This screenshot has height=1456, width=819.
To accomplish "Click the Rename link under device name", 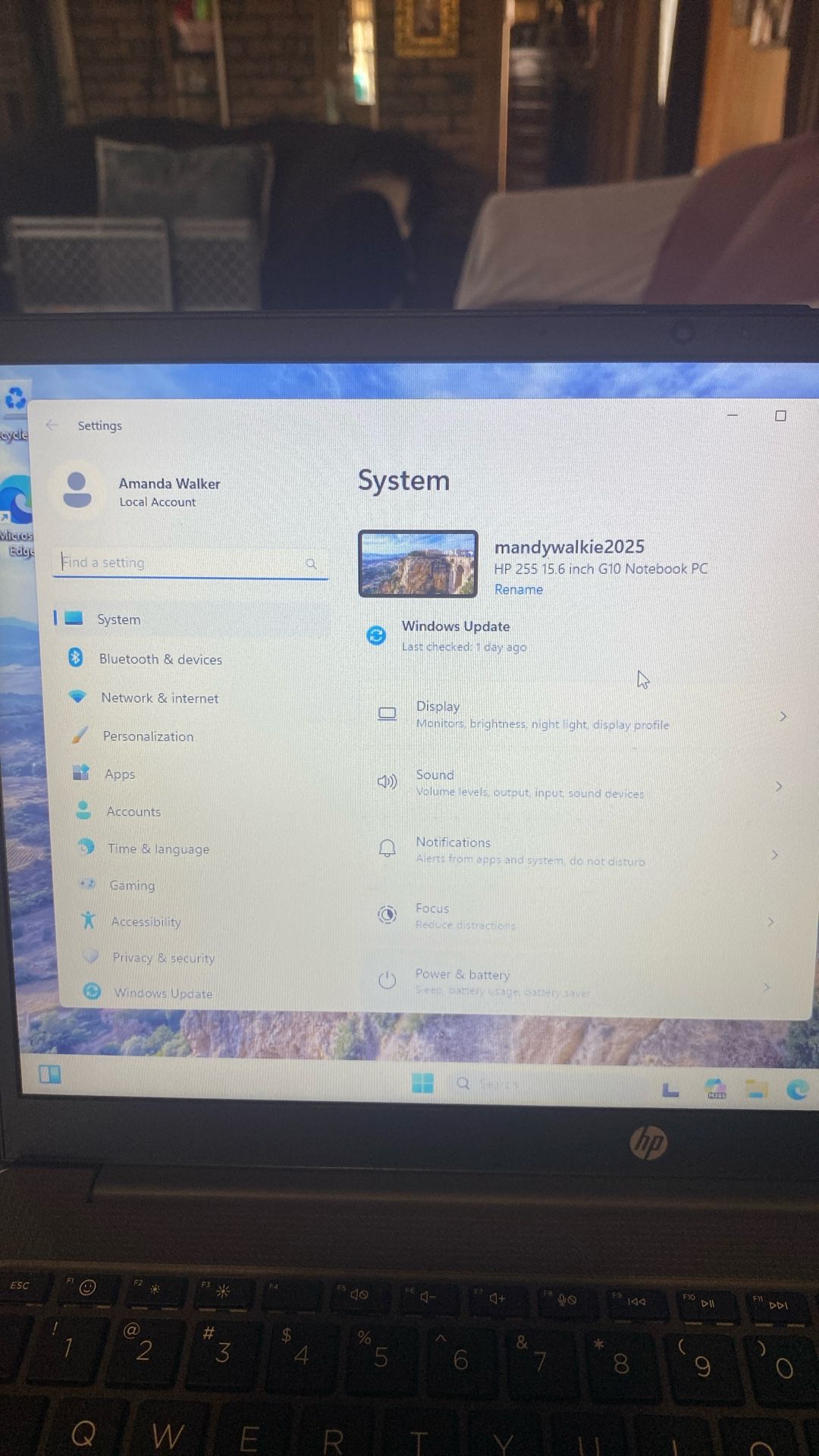I will coord(519,589).
